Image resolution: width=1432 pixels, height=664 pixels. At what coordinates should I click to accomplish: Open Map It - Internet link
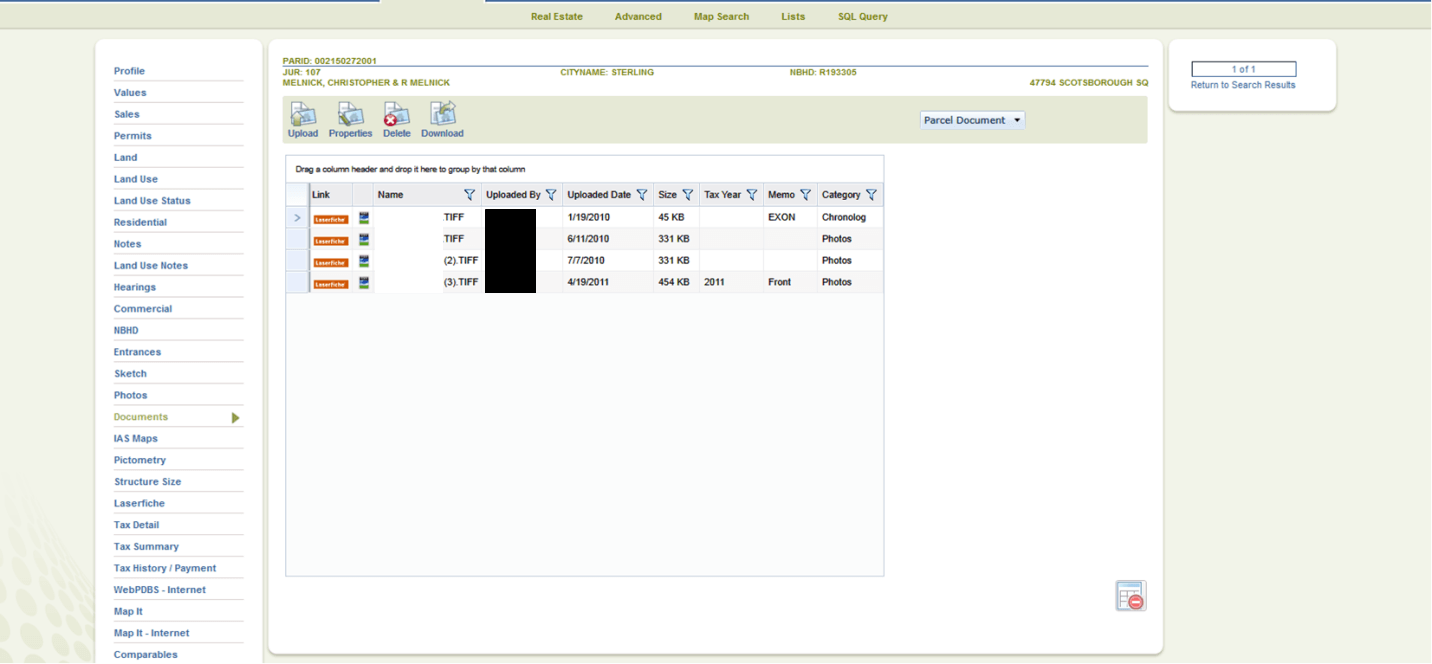151,633
